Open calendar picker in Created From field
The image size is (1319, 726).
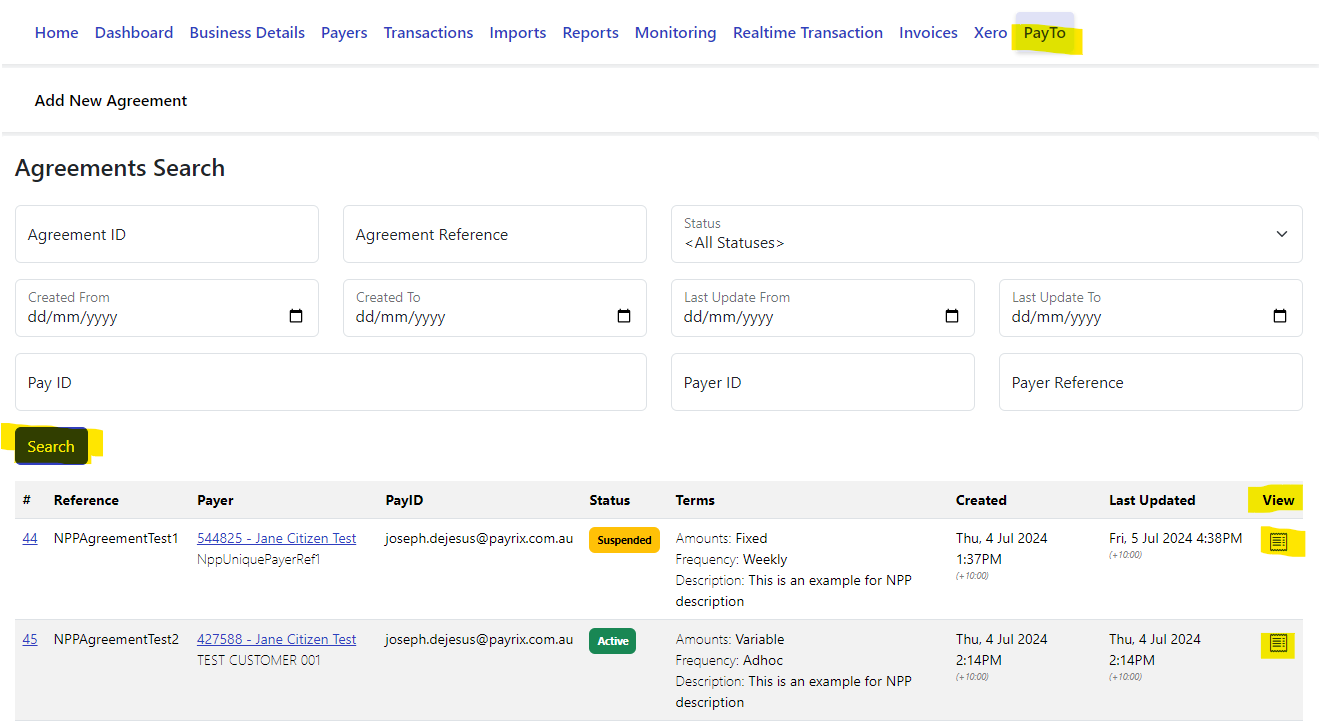[x=296, y=317]
